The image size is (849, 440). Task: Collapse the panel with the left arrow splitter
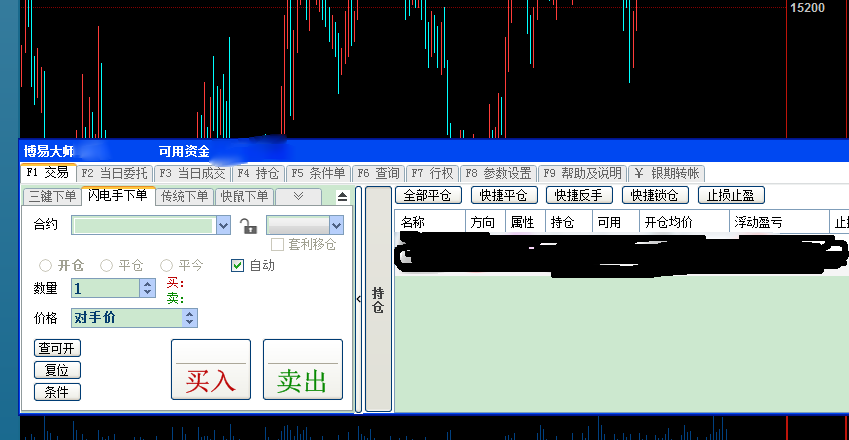359,298
